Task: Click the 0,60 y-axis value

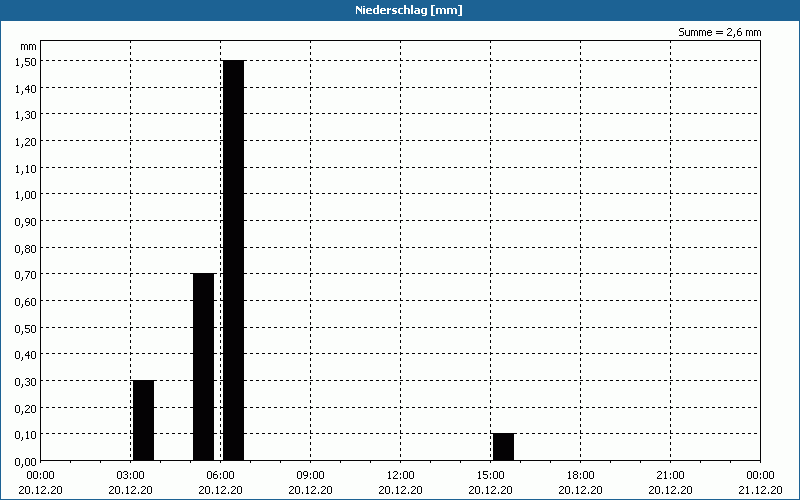Action: tap(27, 302)
